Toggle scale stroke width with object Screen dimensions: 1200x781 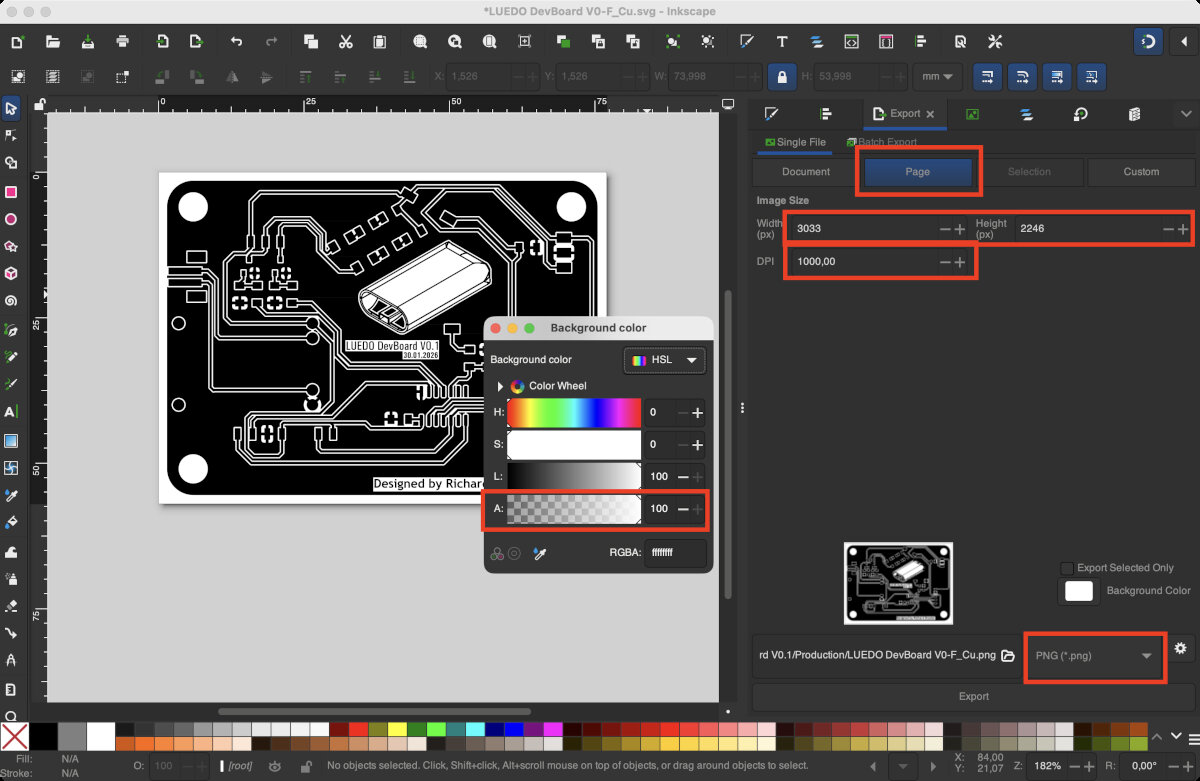[x=987, y=76]
